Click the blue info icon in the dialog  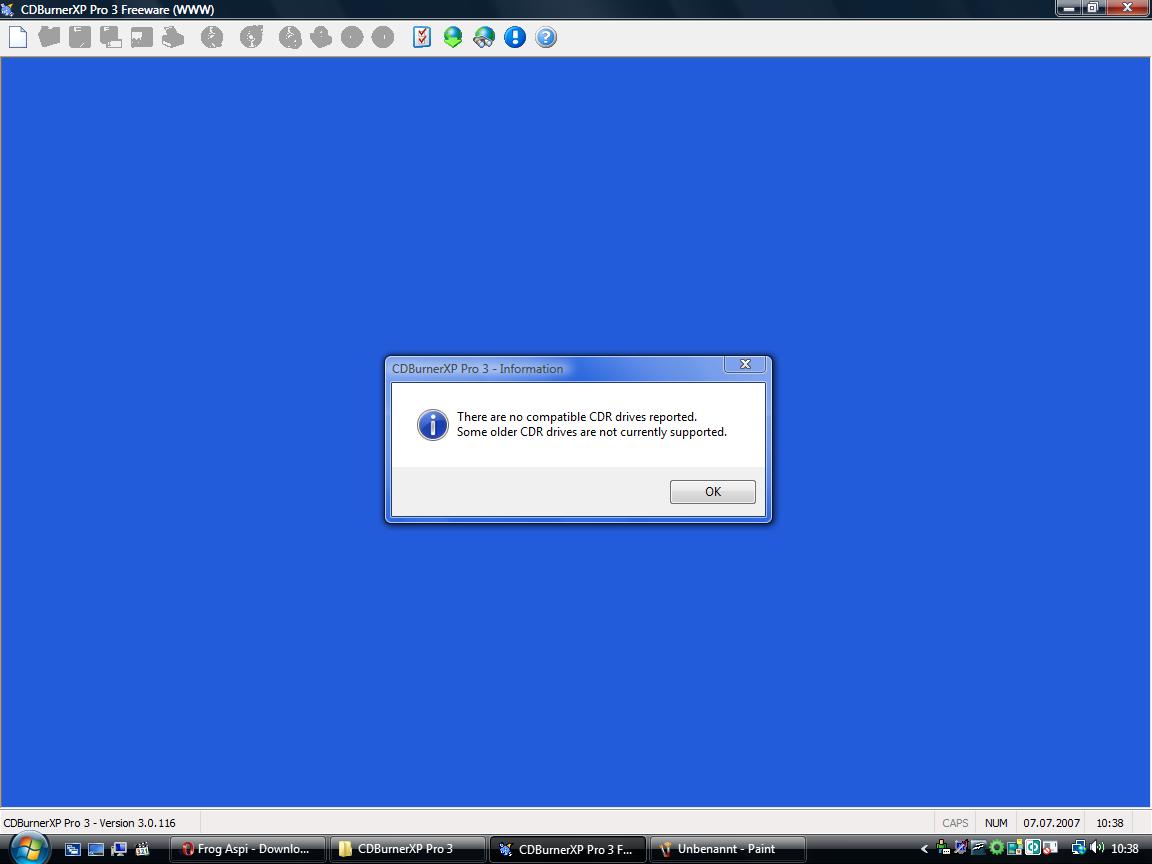pyautogui.click(x=433, y=425)
